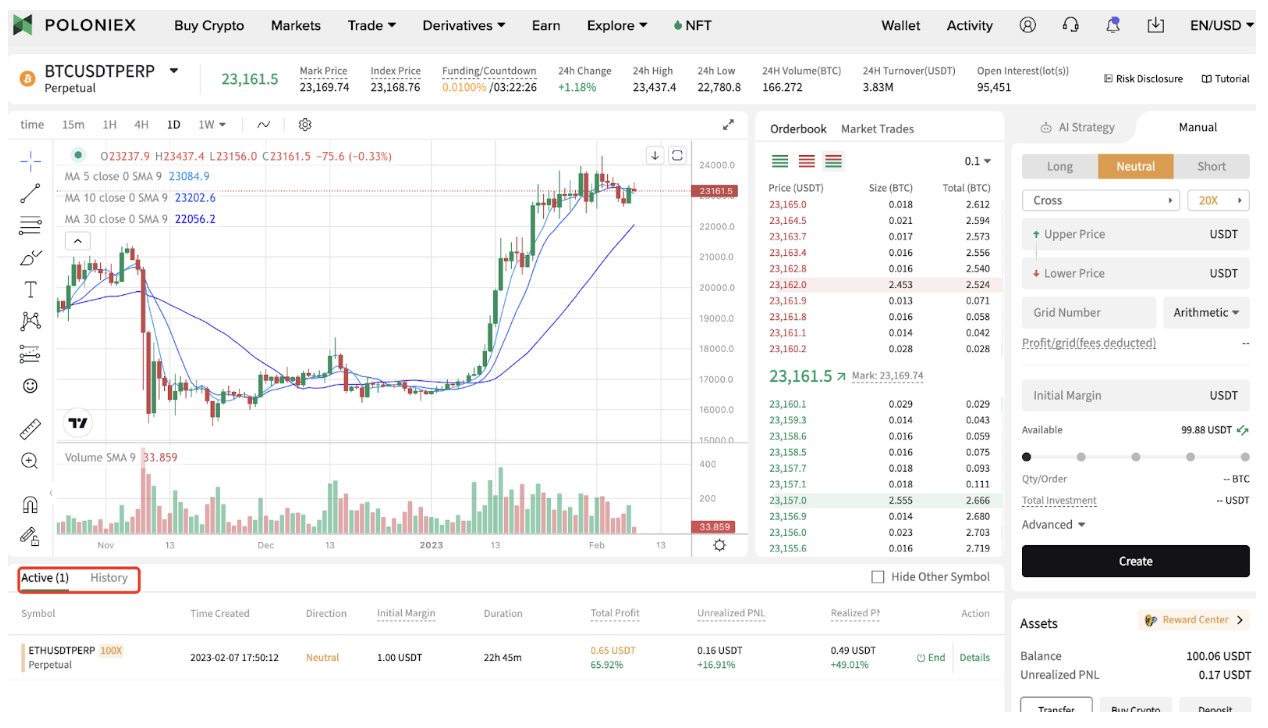Click the chart download arrow icon
Image resolution: width=1268 pixels, height=728 pixels.
click(x=654, y=155)
